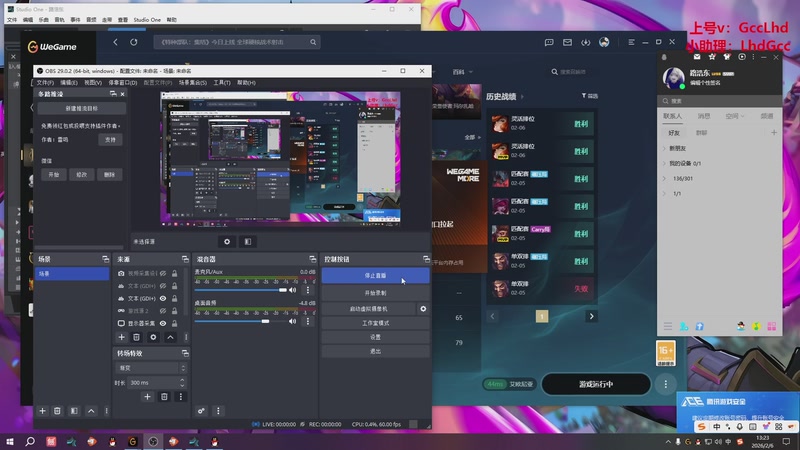Image resolution: width=800 pixels, height=450 pixels.
Task: Click filters icon below OBS preview
Action: (x=248, y=242)
